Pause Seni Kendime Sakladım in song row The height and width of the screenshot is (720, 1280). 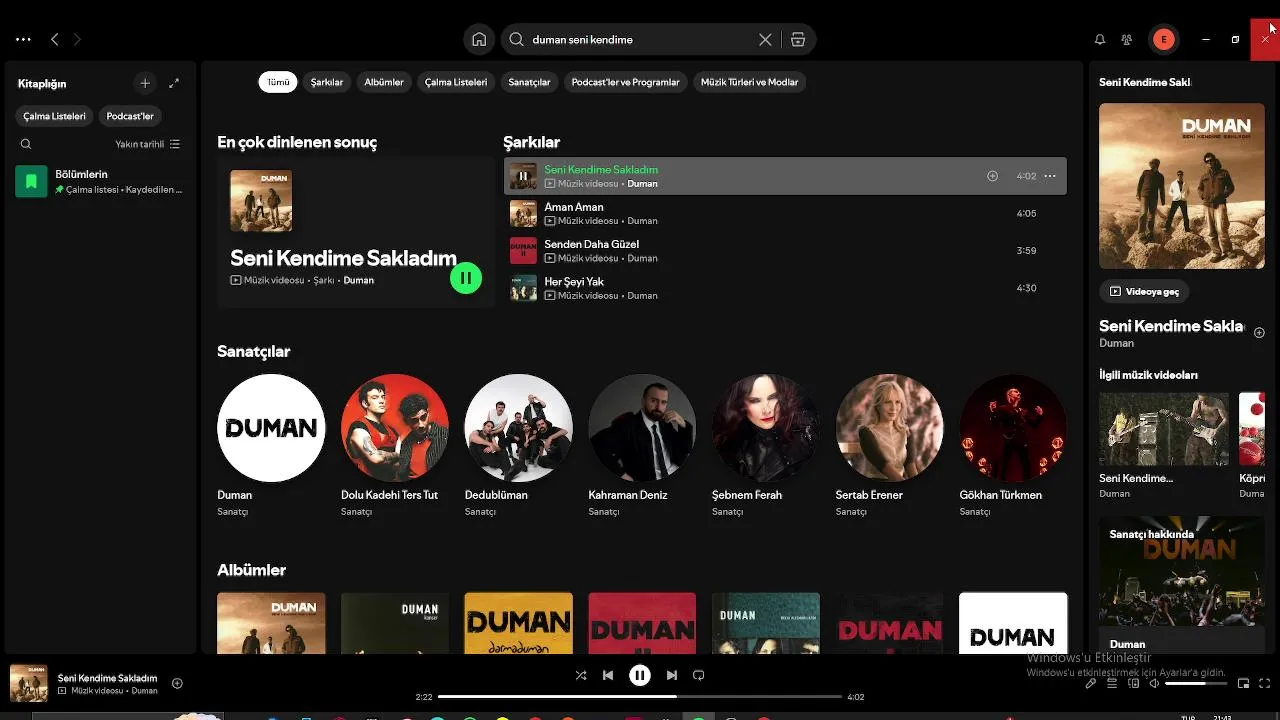tap(523, 176)
